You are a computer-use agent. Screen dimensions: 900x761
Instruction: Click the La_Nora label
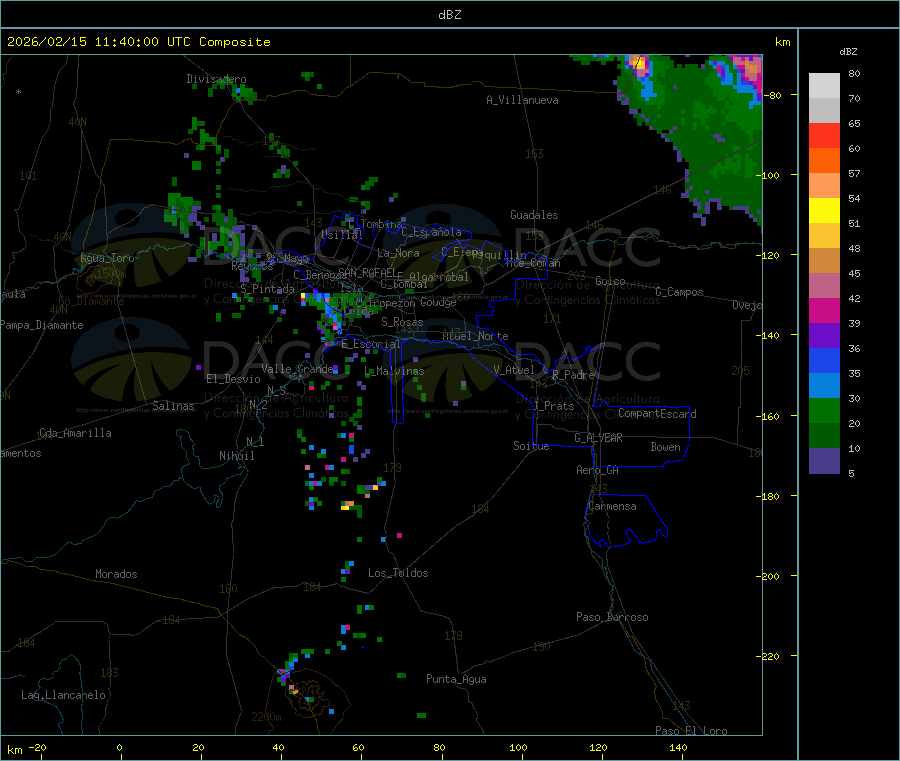click(x=398, y=253)
